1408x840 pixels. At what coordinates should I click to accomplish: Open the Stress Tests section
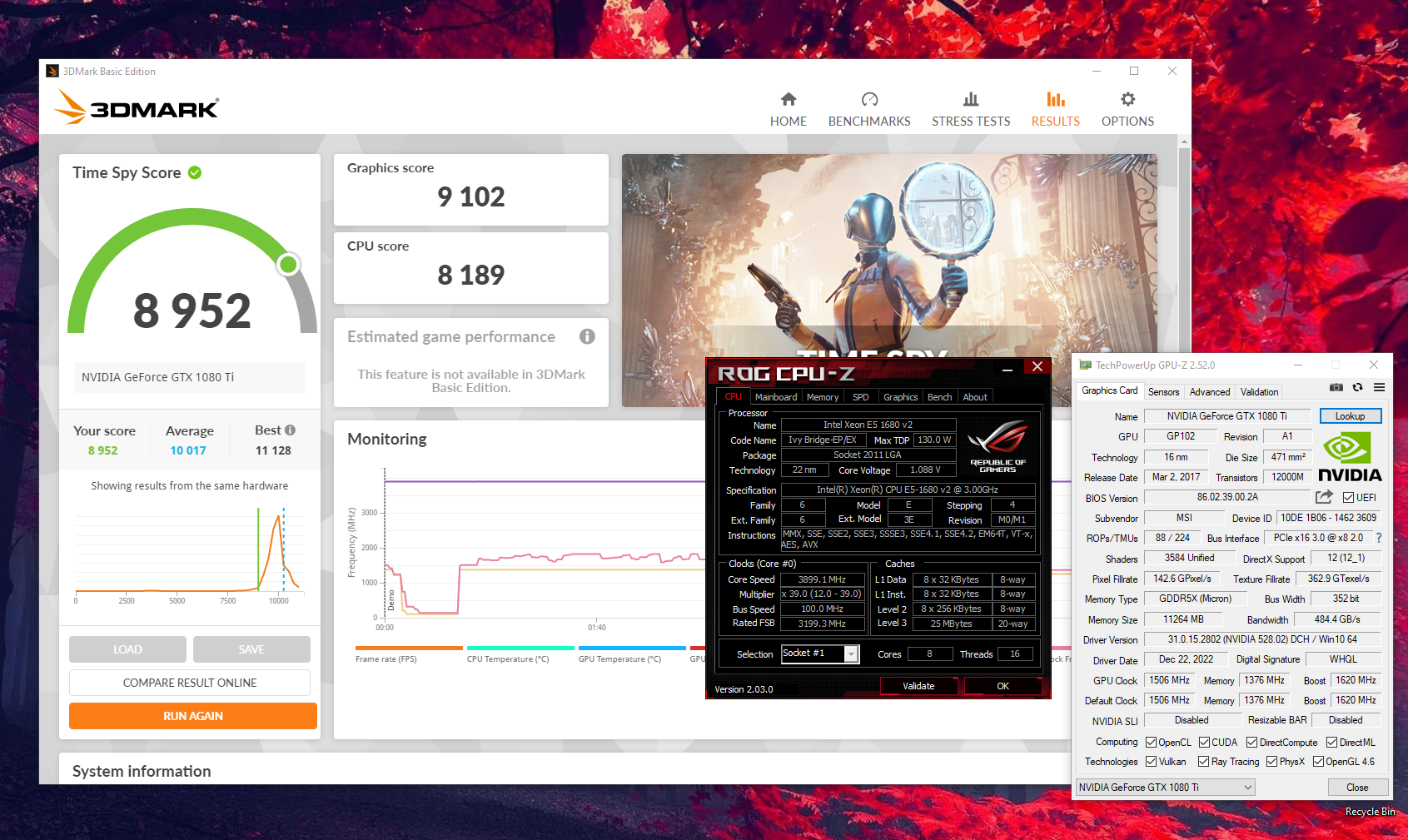[x=970, y=109]
